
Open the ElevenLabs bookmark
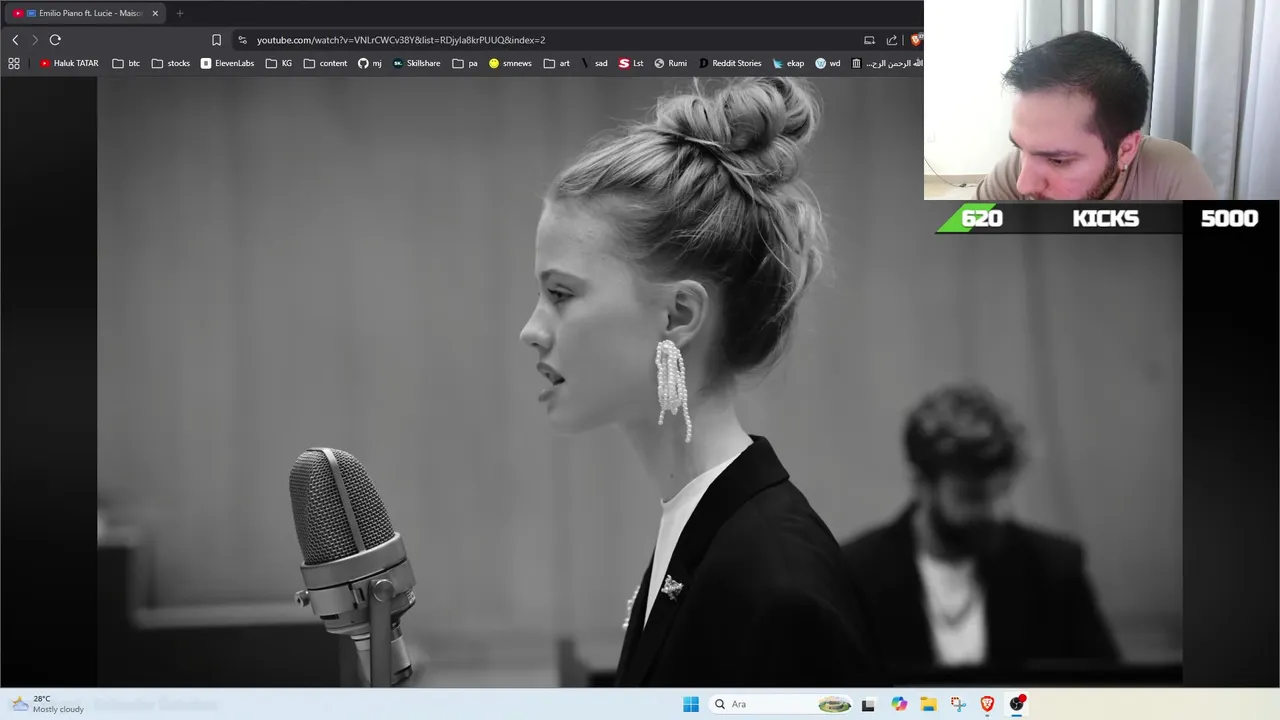point(227,63)
